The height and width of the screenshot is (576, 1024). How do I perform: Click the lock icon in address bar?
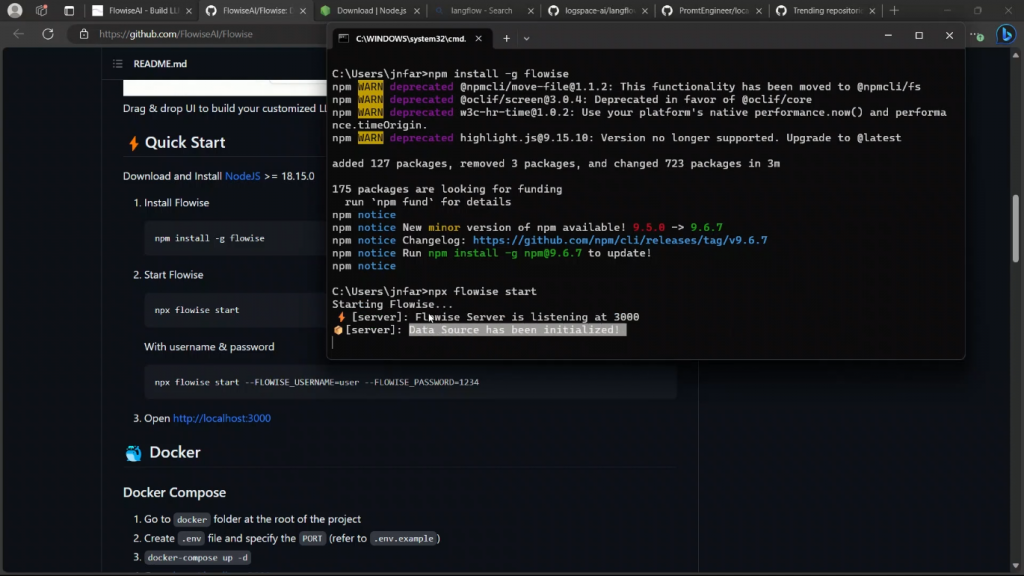point(85,34)
